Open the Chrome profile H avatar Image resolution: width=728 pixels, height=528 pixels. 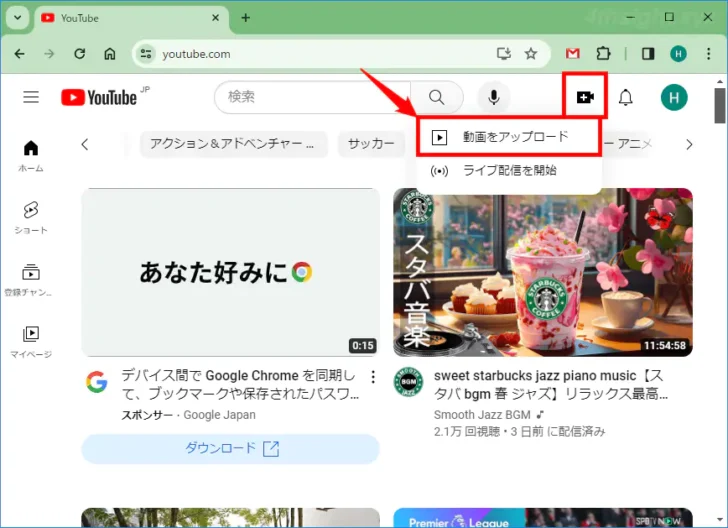pyautogui.click(x=678, y=54)
